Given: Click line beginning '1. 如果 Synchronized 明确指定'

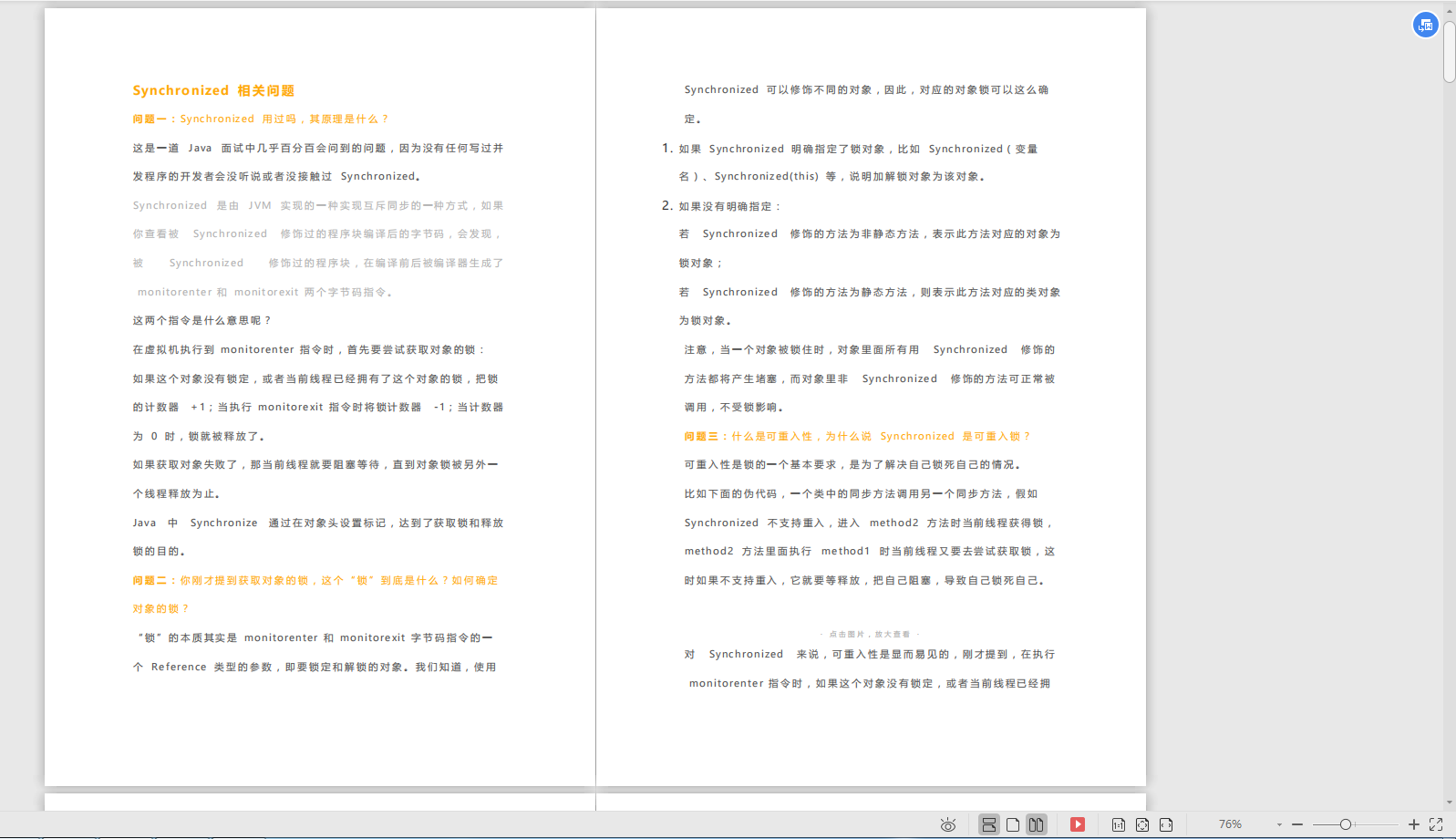Looking at the screenshot, I should (x=850, y=149).
